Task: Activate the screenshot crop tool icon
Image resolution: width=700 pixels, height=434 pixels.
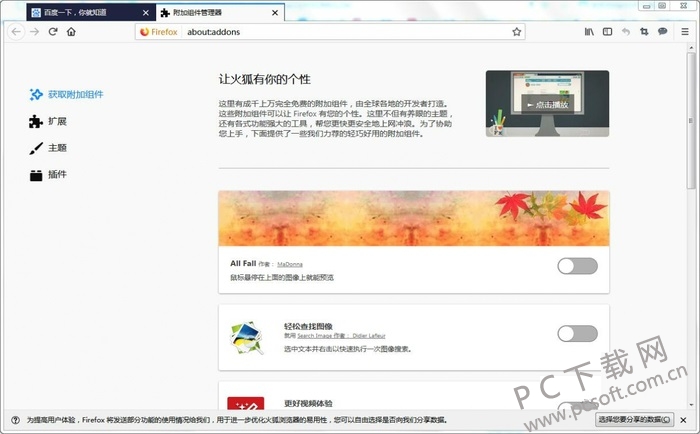Action: (644, 32)
